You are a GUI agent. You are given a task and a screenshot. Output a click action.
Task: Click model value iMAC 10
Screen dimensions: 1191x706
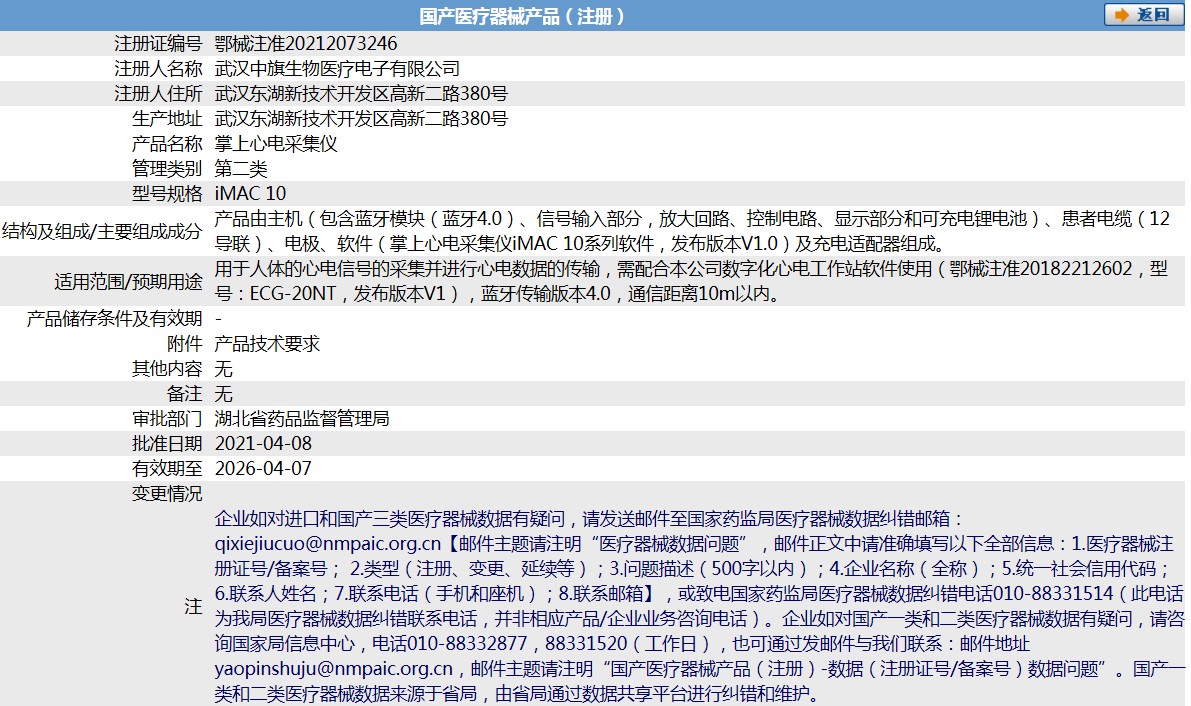251,194
